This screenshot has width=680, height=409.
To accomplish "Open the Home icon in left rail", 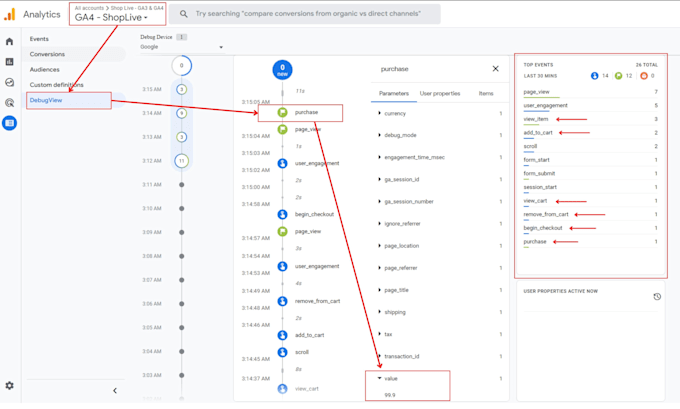I will pyautogui.click(x=9, y=41).
